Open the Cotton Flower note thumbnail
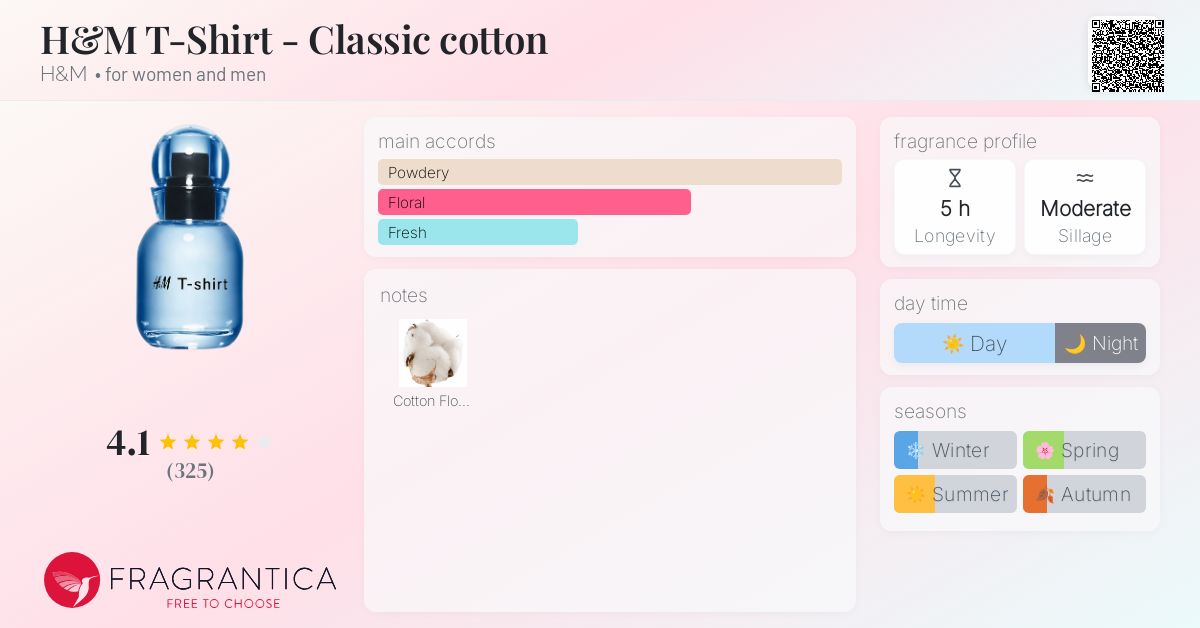 point(433,353)
